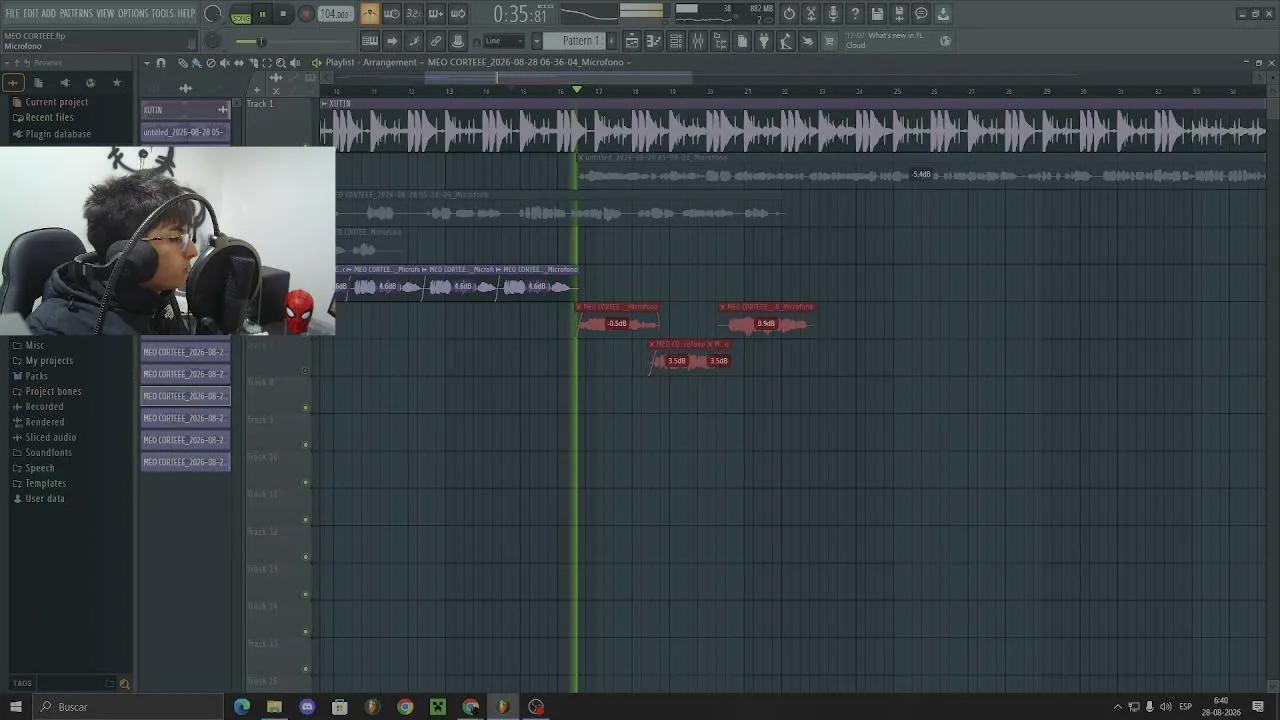Expand the Packs folder
1280x720 pixels.
coord(30,376)
